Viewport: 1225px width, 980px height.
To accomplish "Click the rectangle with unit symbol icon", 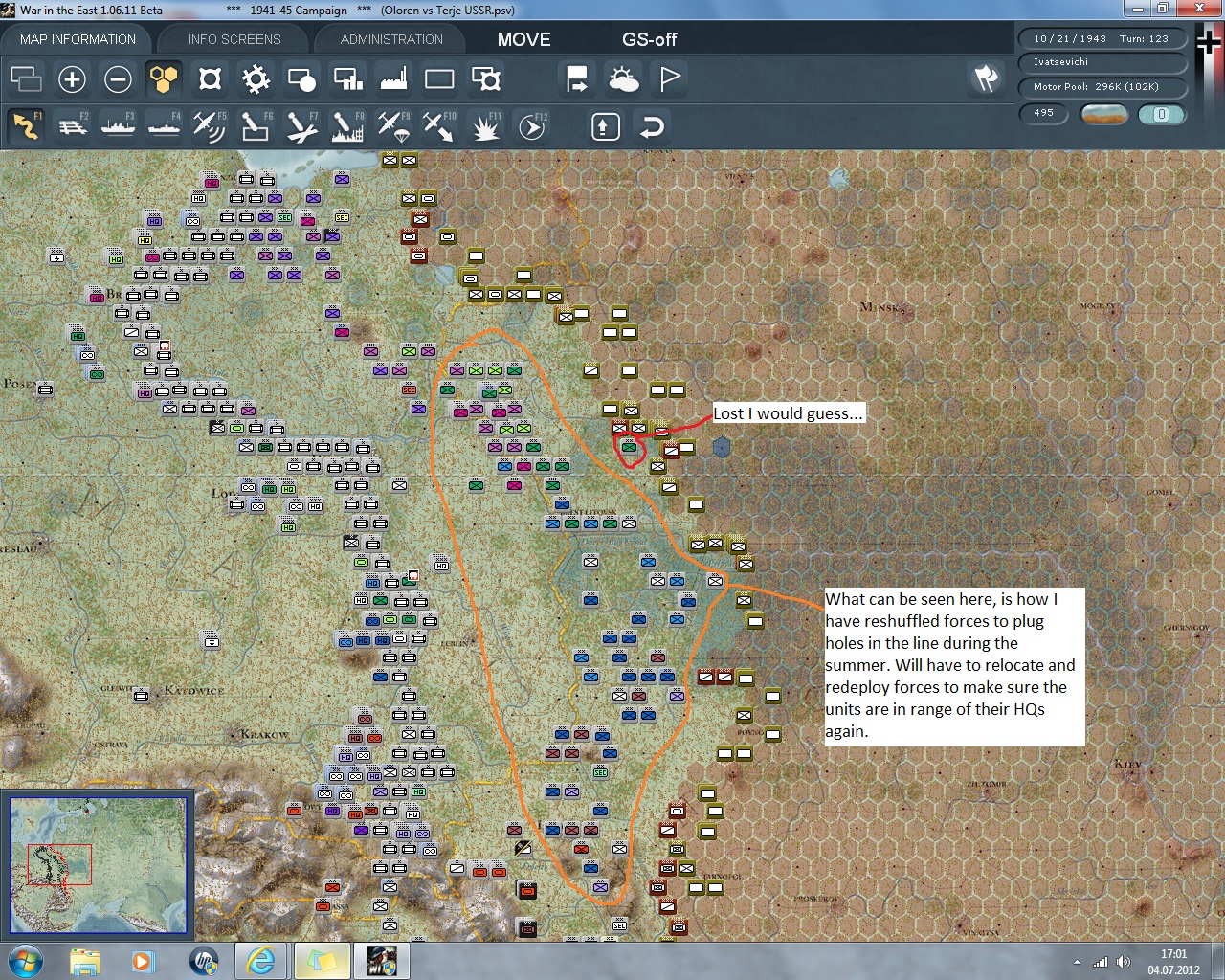I will point(485,78).
